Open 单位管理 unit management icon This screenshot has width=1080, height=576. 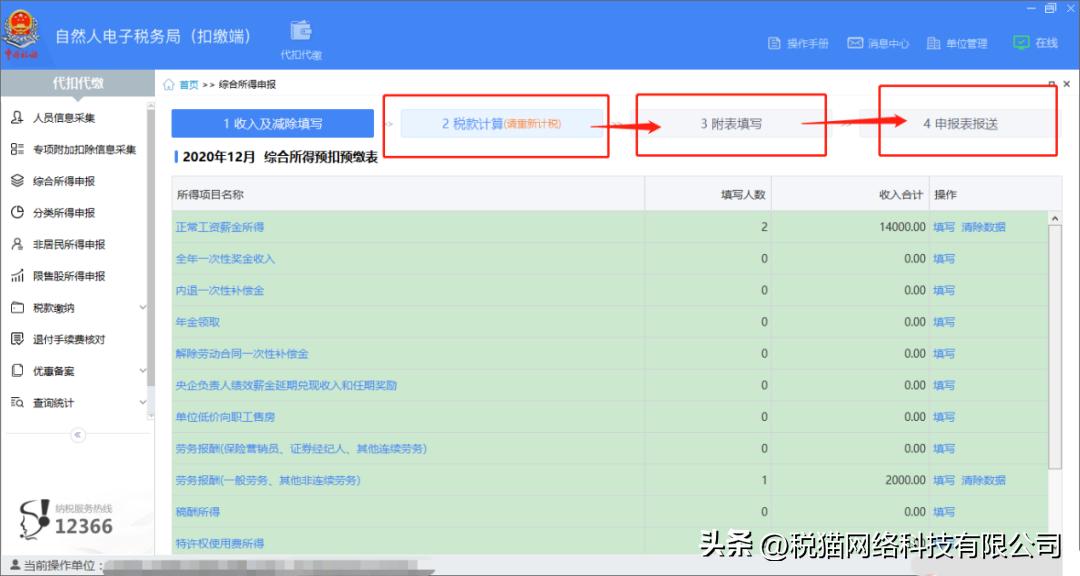pos(934,42)
